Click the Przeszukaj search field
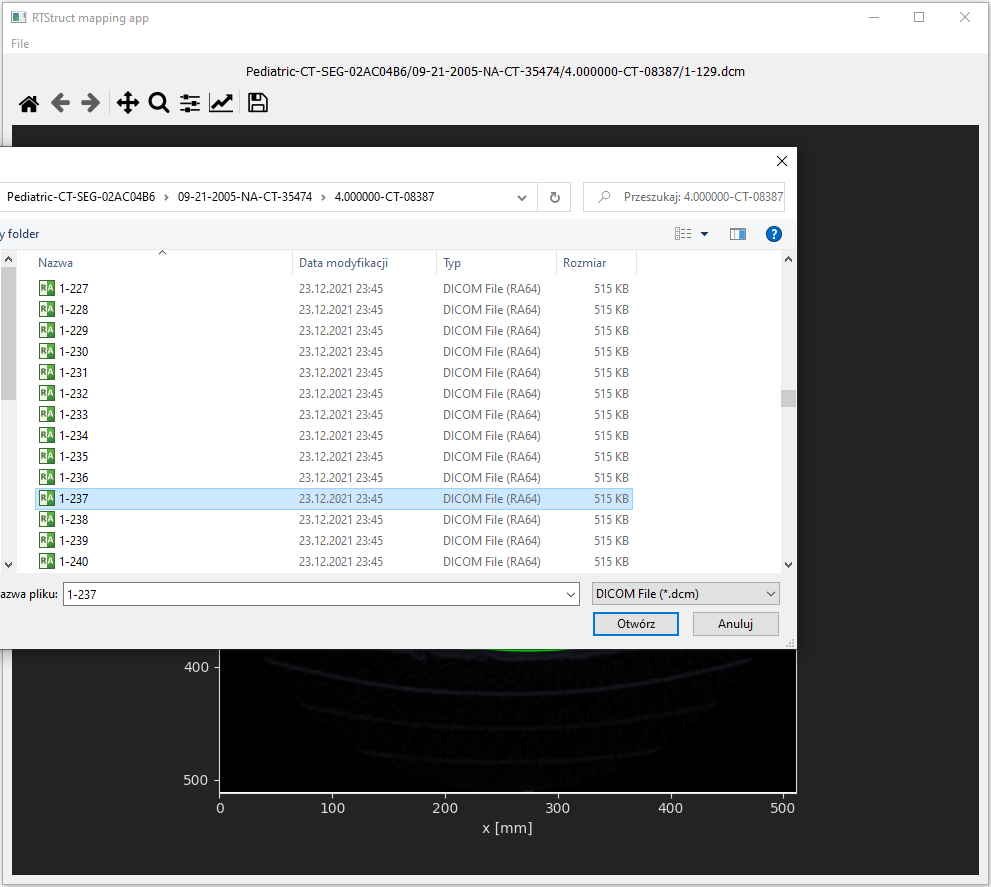Screen dimensions: 991x887 (x=690, y=197)
